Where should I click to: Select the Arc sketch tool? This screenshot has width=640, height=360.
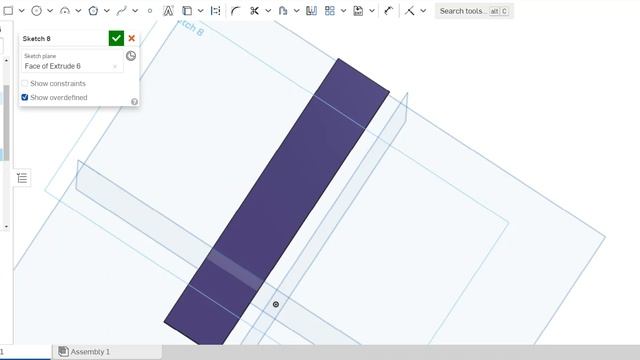tap(64, 11)
